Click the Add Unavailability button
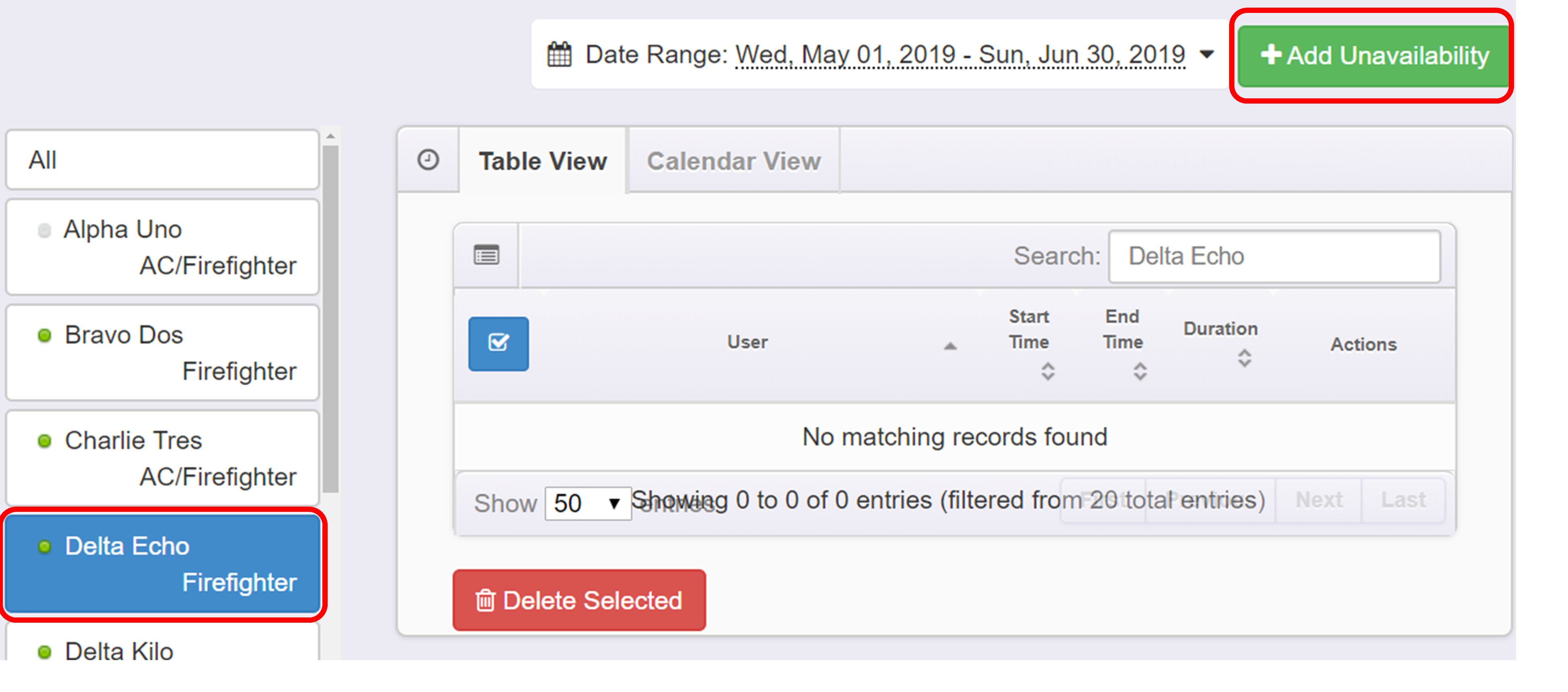 tap(1374, 55)
